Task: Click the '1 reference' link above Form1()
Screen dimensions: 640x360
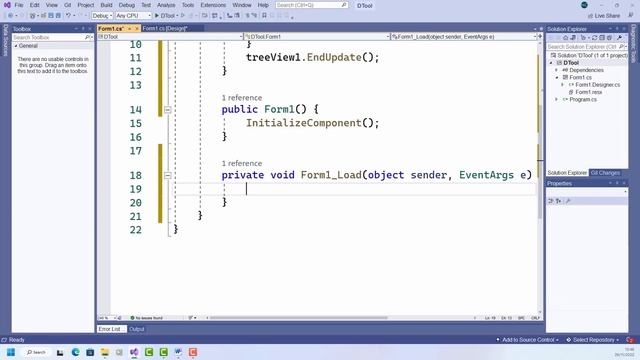Action: [242, 98]
